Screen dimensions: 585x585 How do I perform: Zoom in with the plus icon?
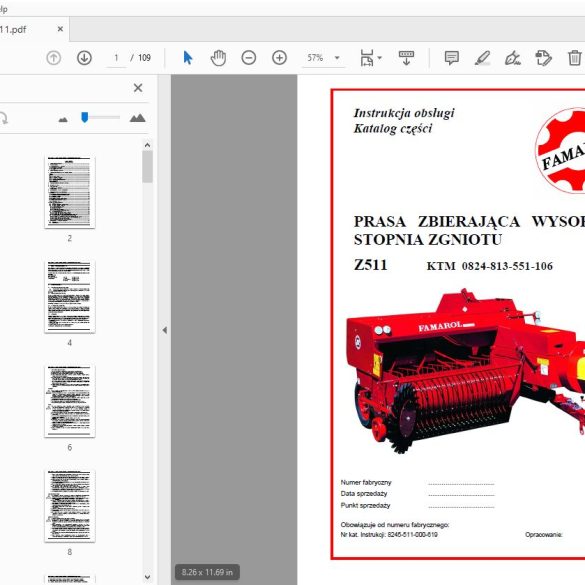click(x=279, y=58)
